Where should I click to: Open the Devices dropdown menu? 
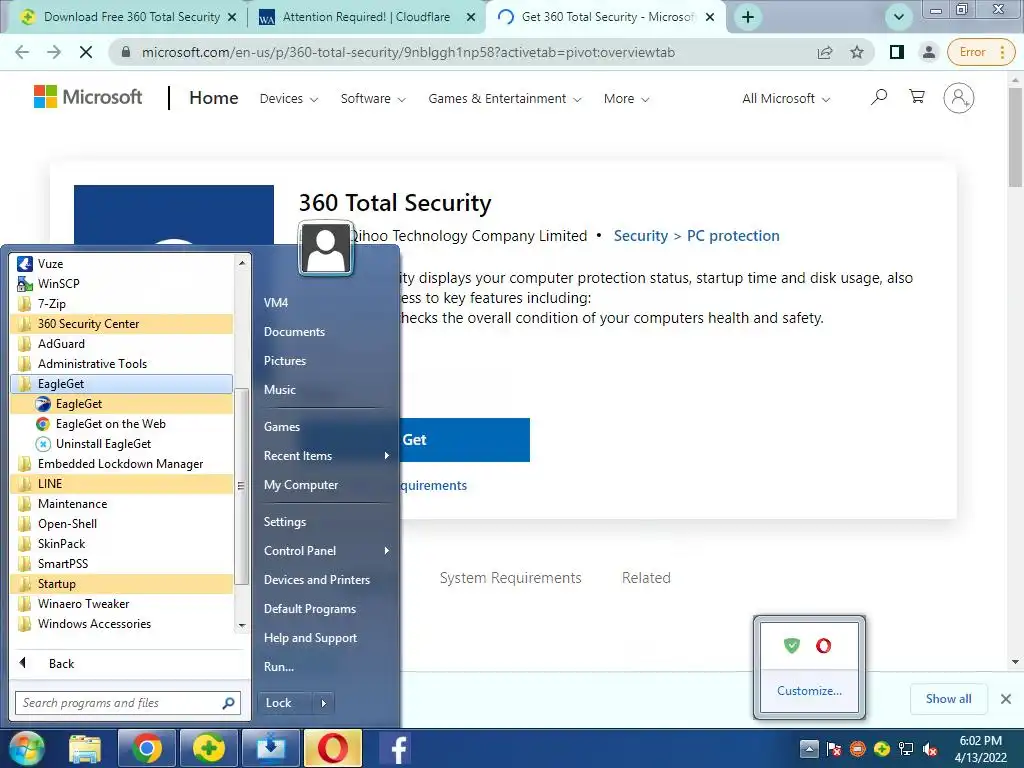tap(289, 99)
